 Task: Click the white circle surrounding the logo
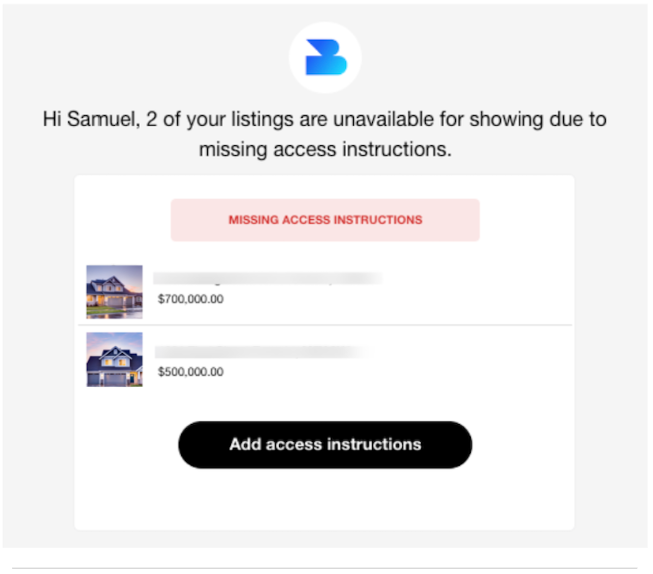(x=325, y=57)
